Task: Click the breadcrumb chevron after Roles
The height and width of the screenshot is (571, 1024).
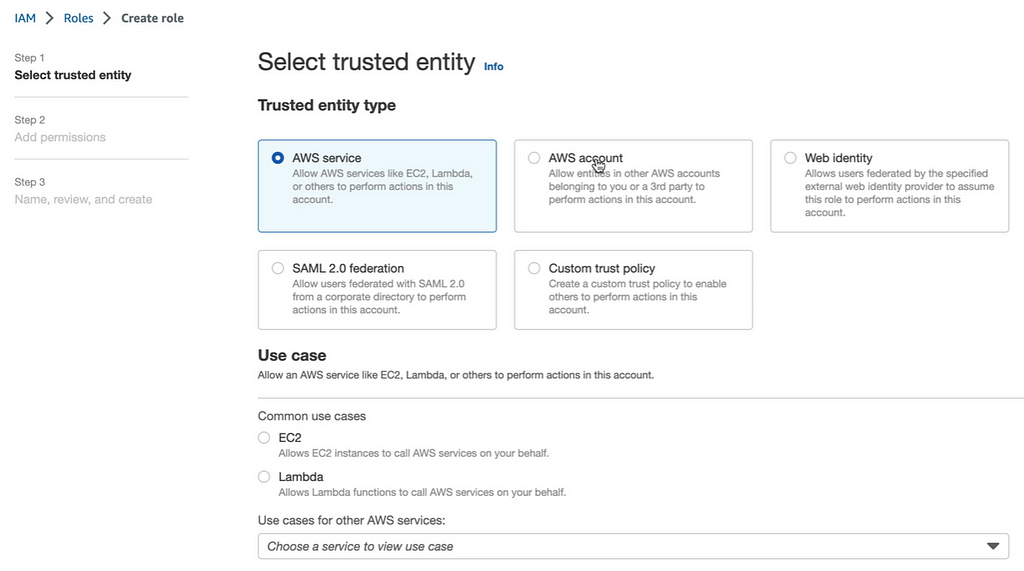Action: tap(107, 18)
